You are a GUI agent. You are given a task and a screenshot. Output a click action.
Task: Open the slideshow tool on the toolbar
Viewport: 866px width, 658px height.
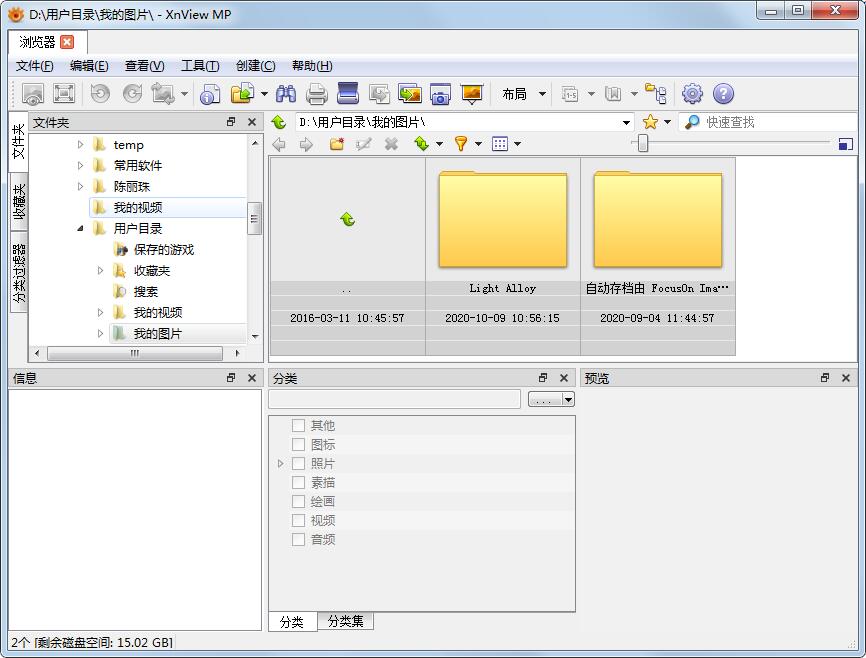pyautogui.click(x=470, y=93)
